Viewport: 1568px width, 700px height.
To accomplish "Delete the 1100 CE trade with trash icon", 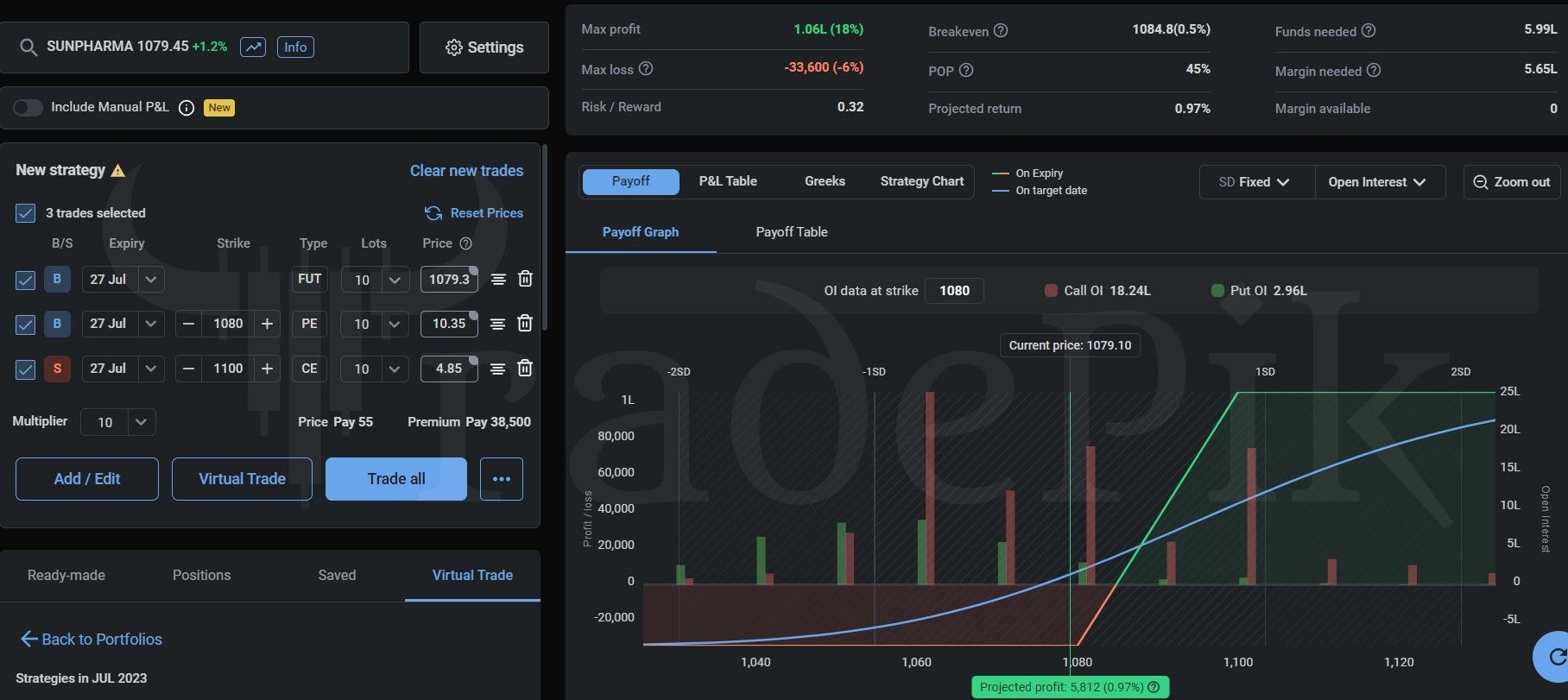I will pyautogui.click(x=525, y=368).
